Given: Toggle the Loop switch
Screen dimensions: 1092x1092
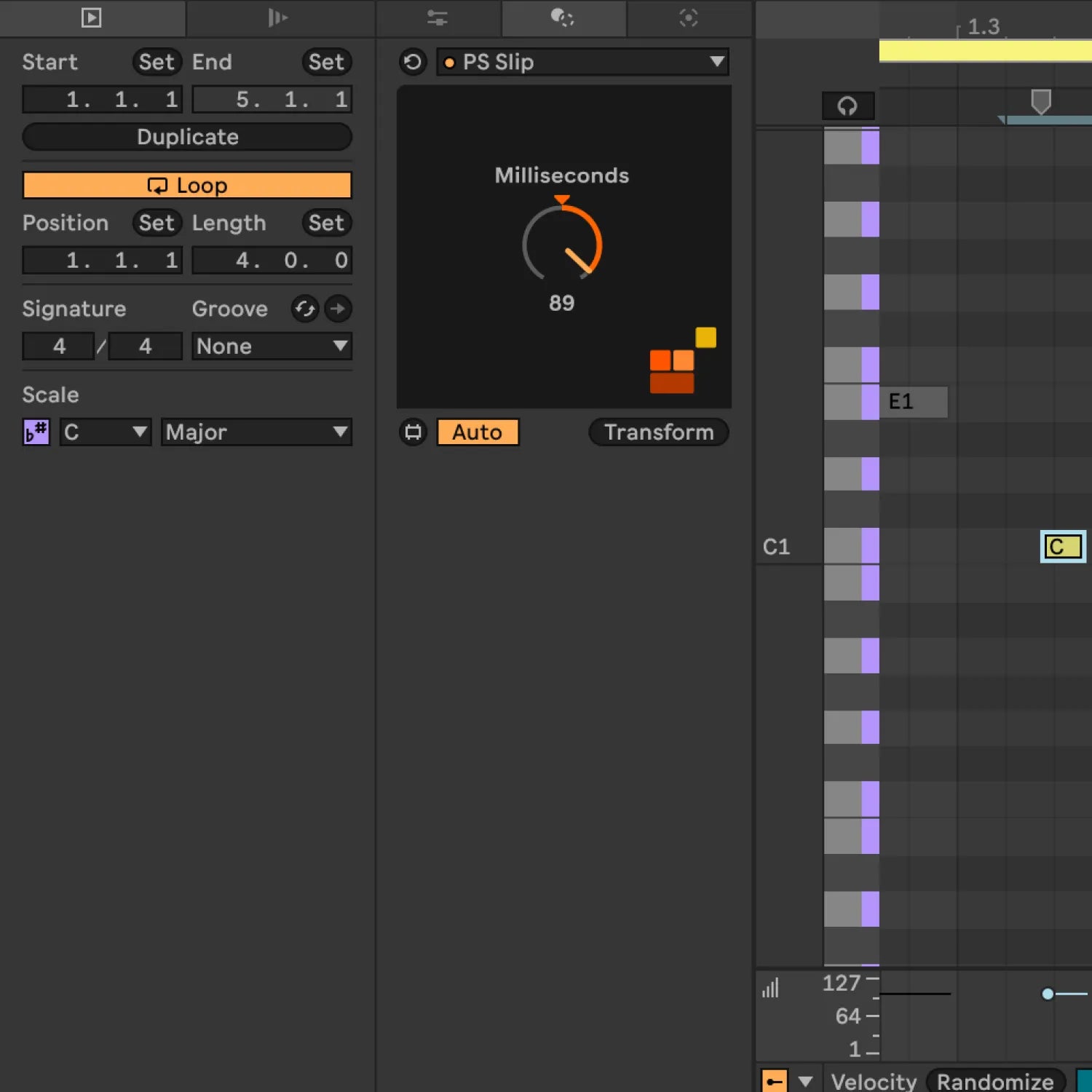Looking at the screenshot, I should click(187, 186).
